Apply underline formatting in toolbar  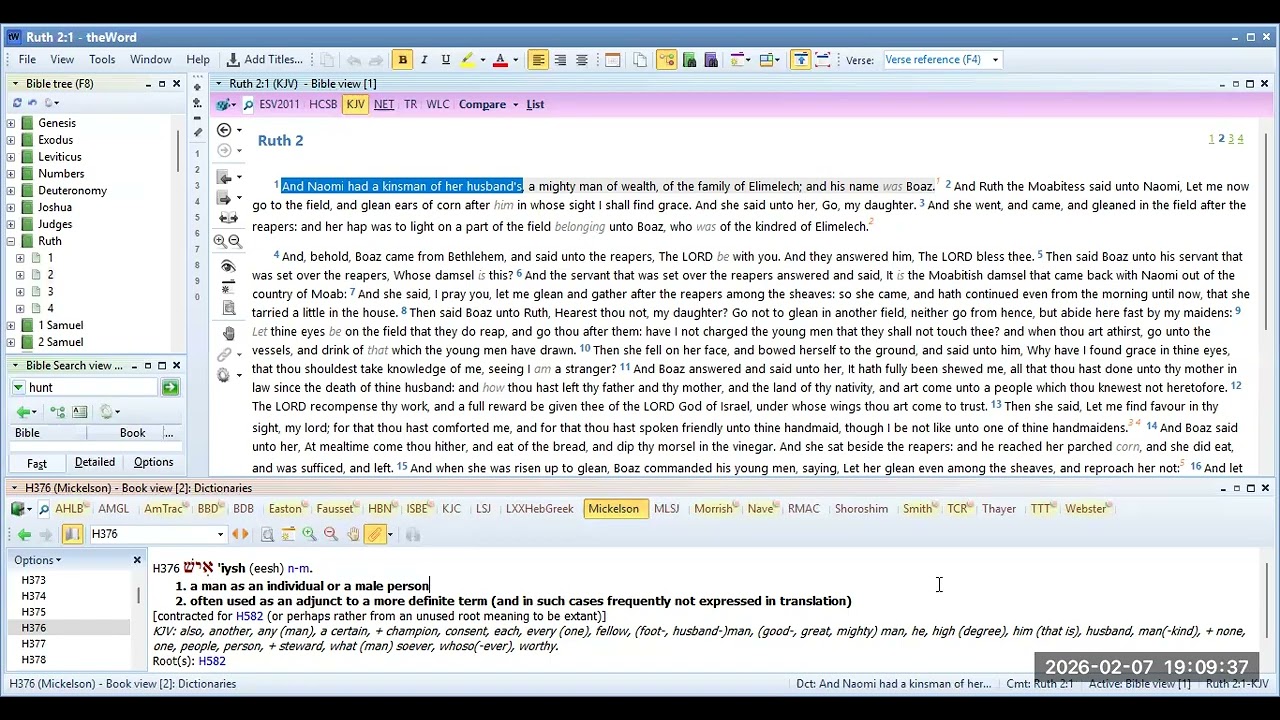click(446, 60)
